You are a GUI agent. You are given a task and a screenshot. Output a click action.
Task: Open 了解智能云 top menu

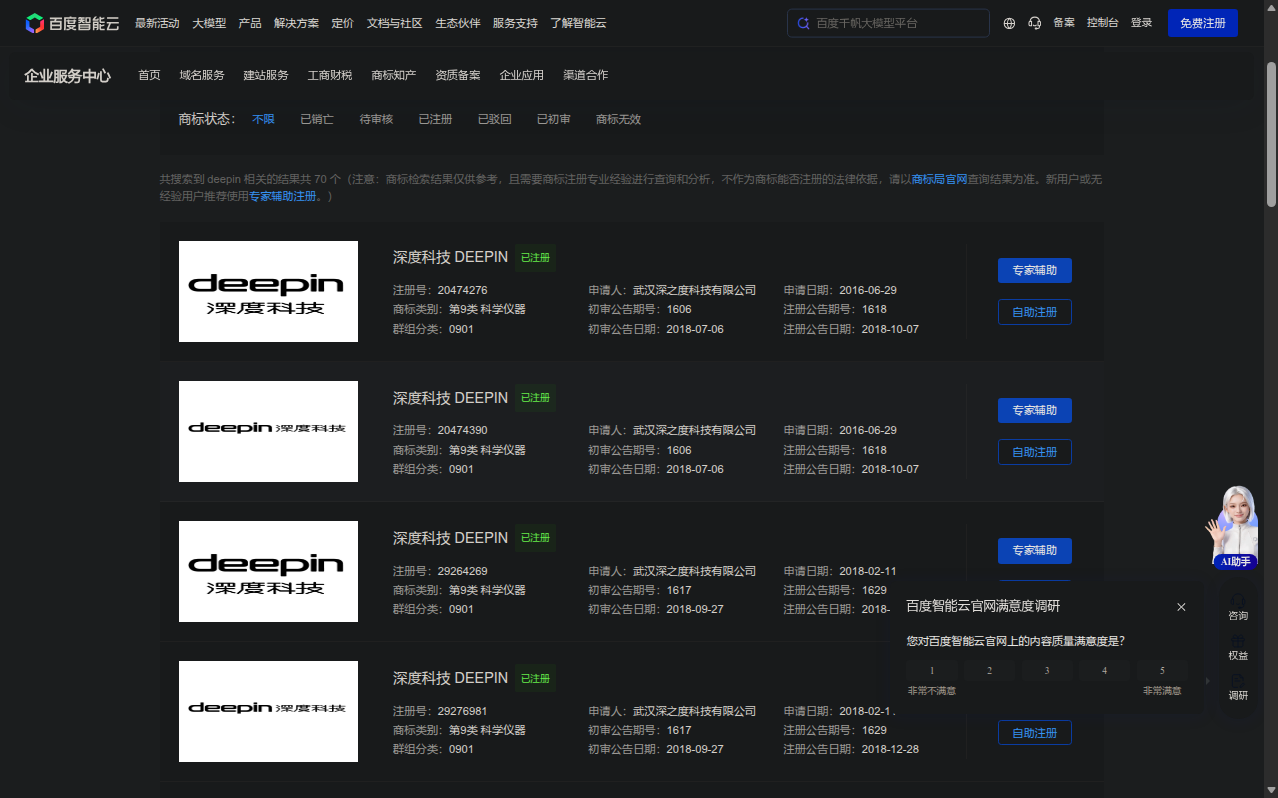578,23
